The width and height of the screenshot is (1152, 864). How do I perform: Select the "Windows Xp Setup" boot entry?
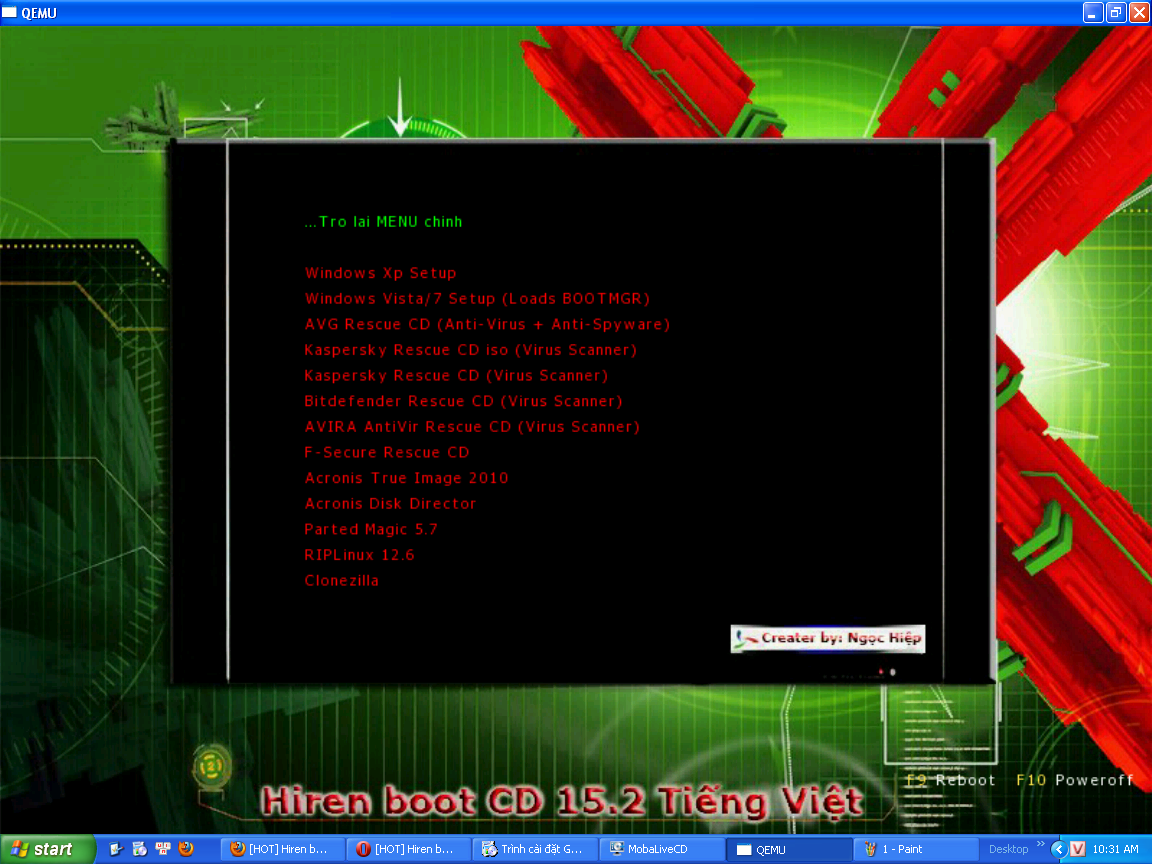click(380, 272)
